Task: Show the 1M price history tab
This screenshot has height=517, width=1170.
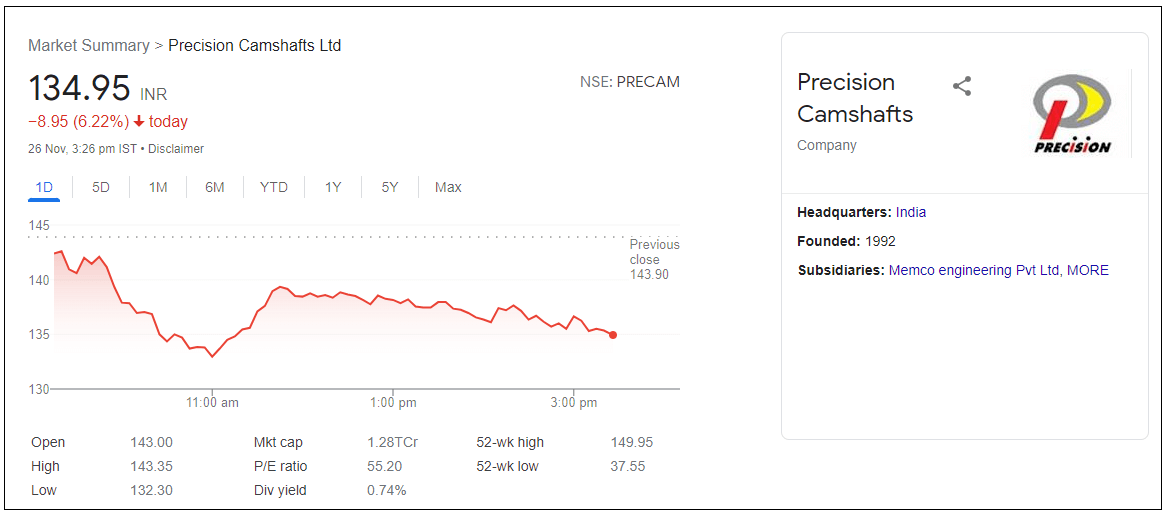Action: click(x=158, y=187)
